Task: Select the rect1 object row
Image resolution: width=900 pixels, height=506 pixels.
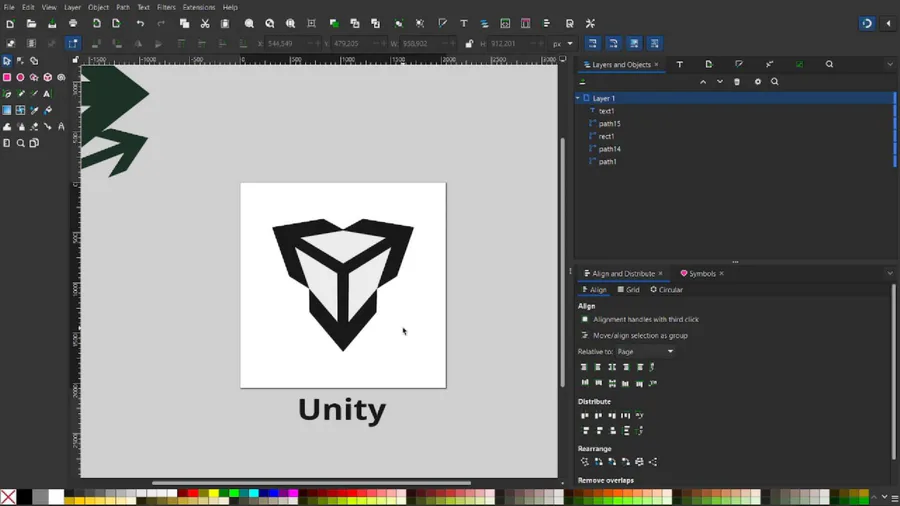Action: click(735, 137)
